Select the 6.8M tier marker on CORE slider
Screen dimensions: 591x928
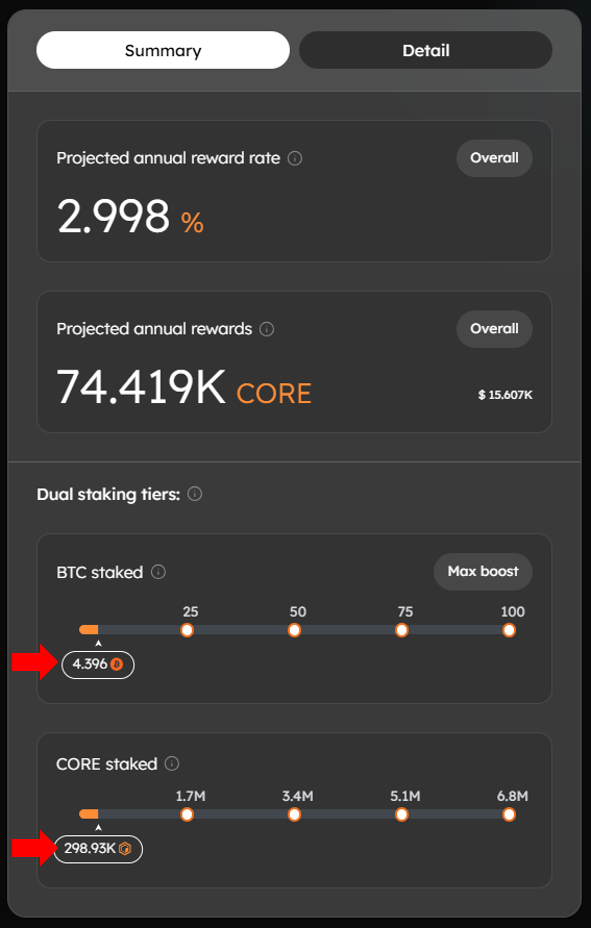click(508, 814)
